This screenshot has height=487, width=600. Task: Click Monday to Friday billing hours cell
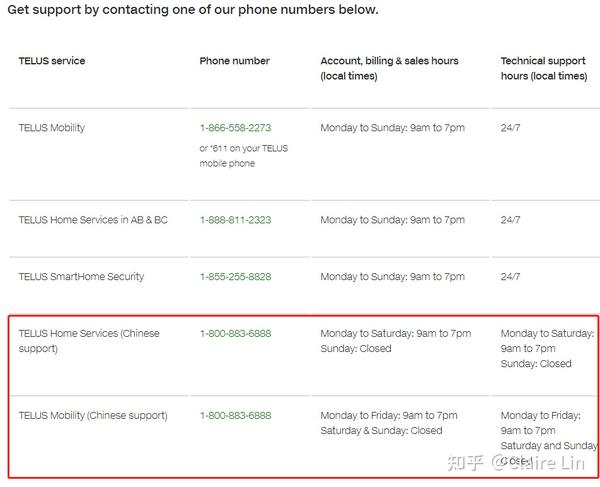389,423
